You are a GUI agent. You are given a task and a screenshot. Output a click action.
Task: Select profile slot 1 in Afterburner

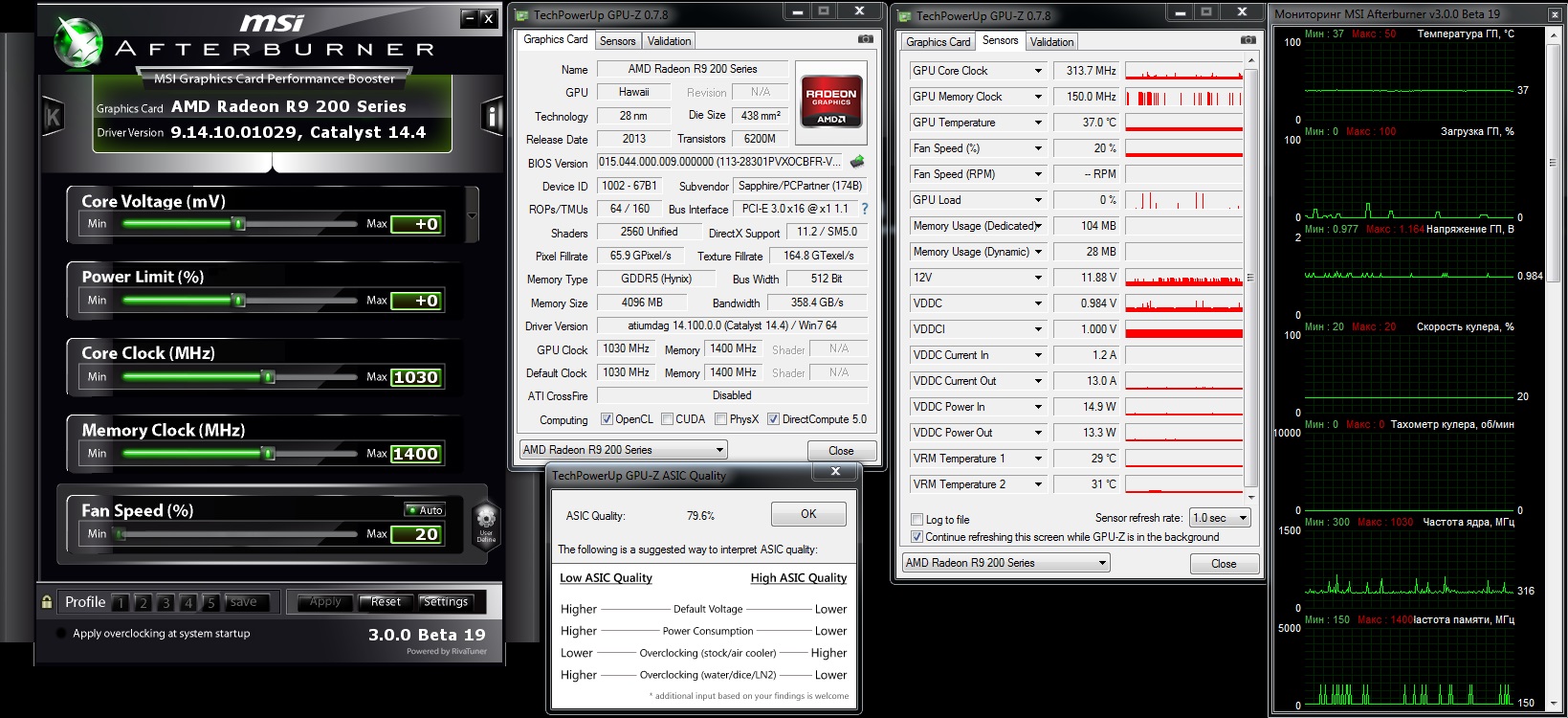[x=120, y=602]
